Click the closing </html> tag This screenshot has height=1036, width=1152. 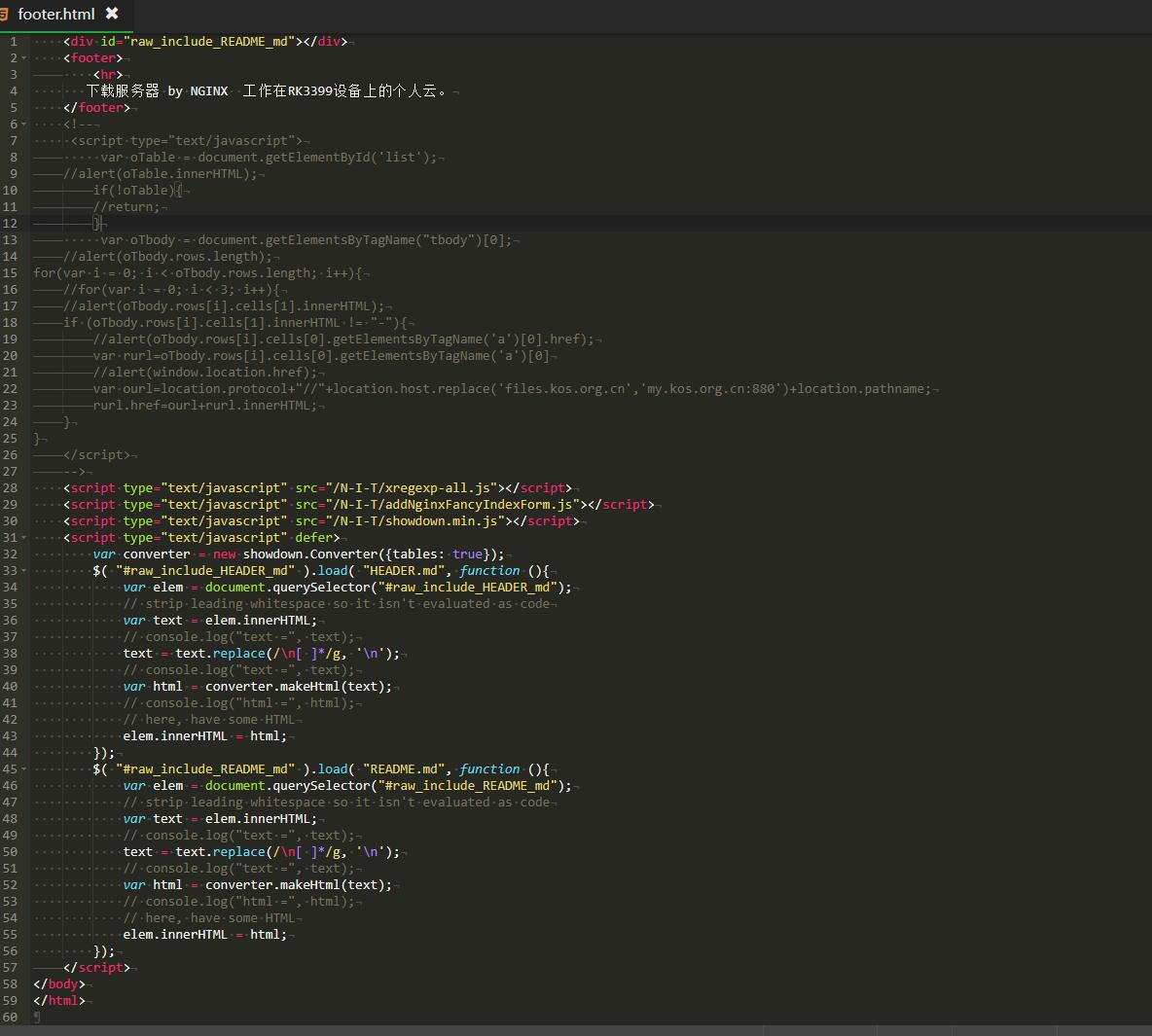(x=59, y=1001)
